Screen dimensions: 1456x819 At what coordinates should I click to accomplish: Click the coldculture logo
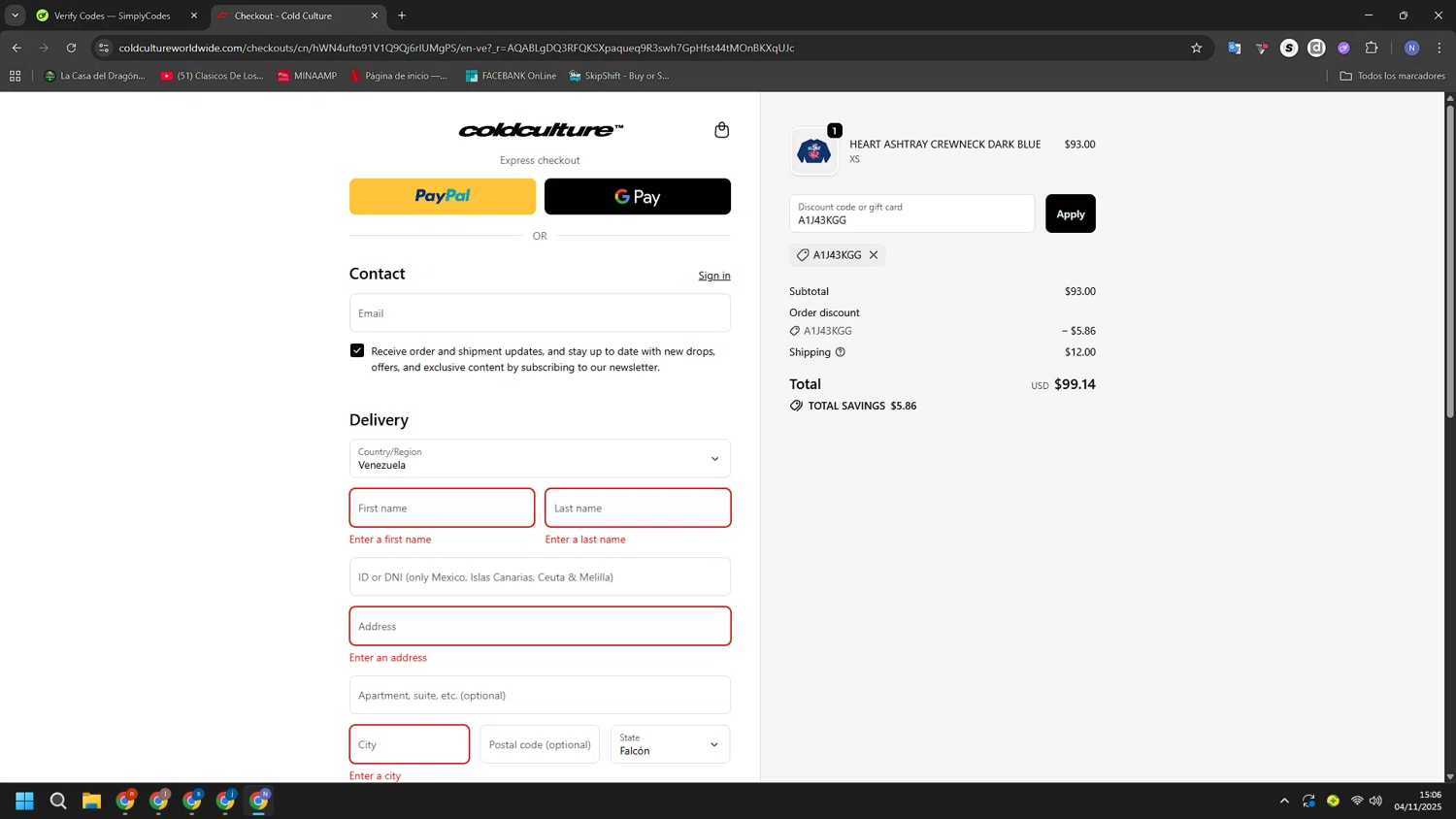click(x=541, y=130)
